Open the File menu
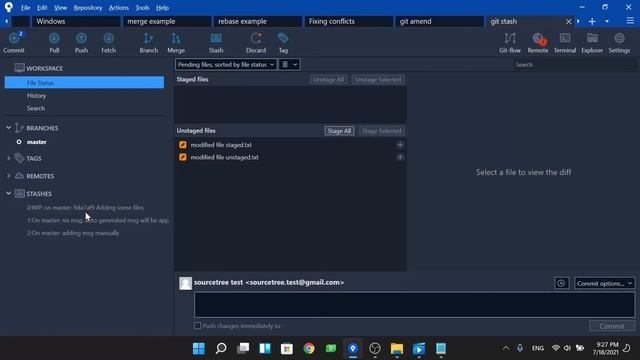Image resolution: width=640 pixels, height=360 pixels. (x=25, y=8)
